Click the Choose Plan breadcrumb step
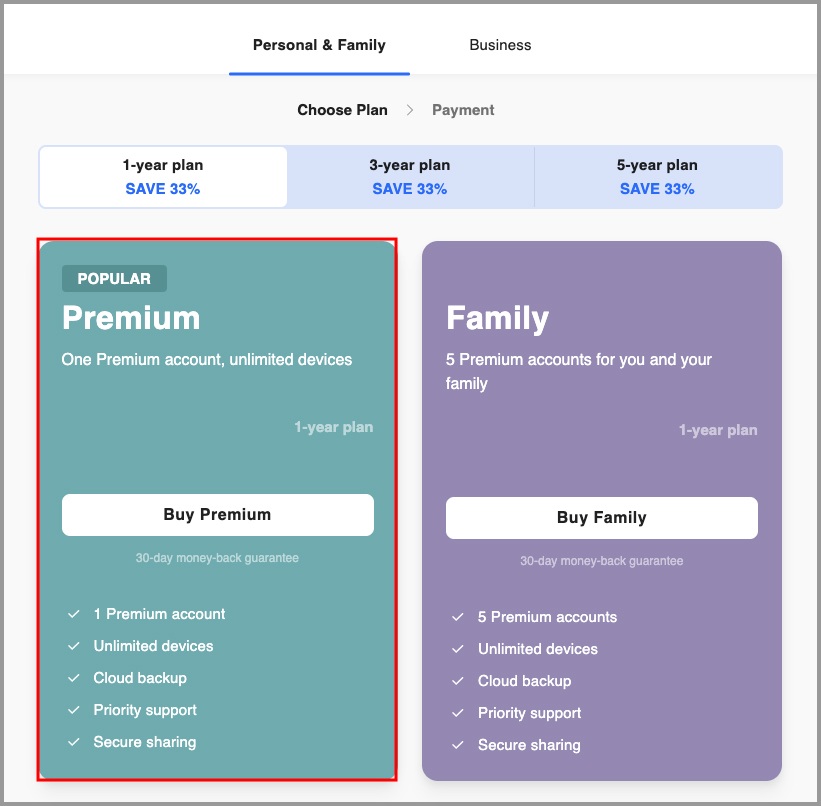This screenshot has width=821, height=806. [342, 110]
